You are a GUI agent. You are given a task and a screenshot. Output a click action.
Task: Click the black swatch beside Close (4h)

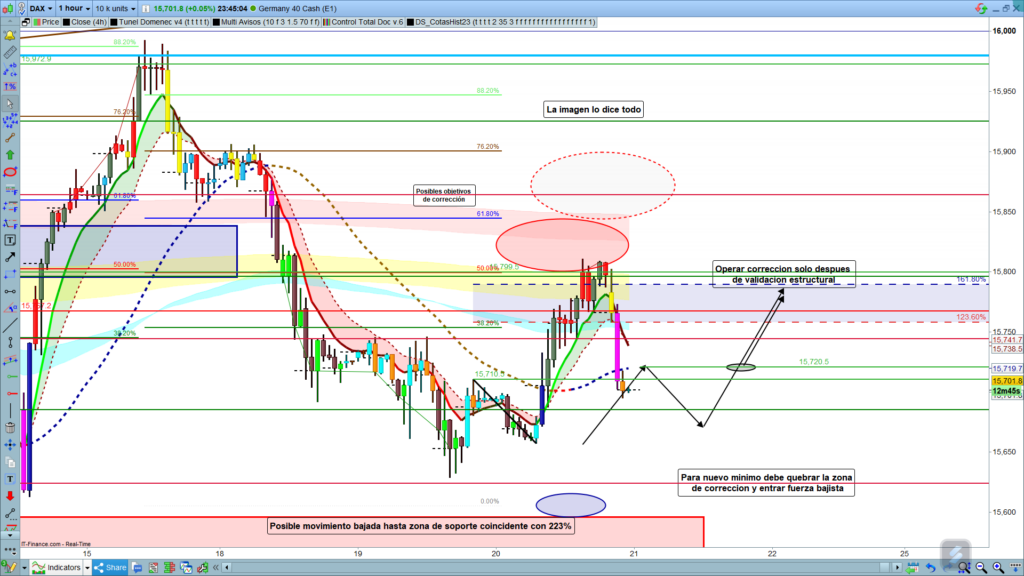66,21
